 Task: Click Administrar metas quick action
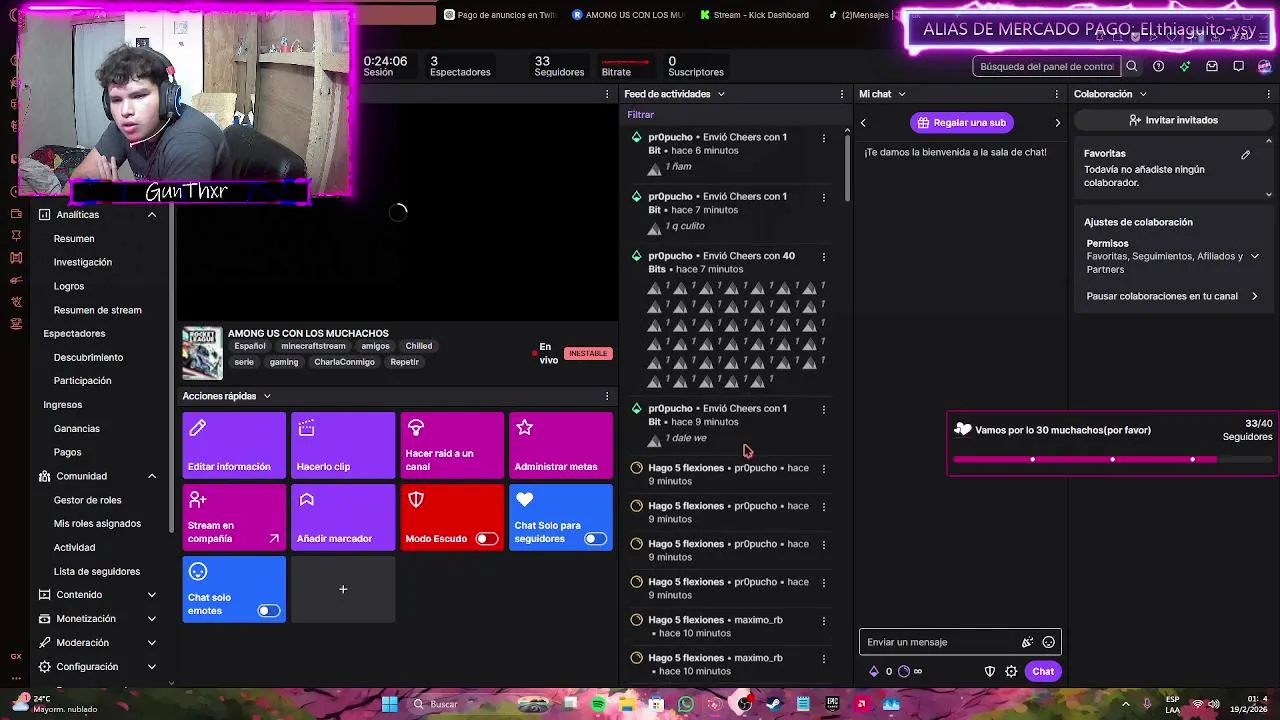click(x=561, y=445)
